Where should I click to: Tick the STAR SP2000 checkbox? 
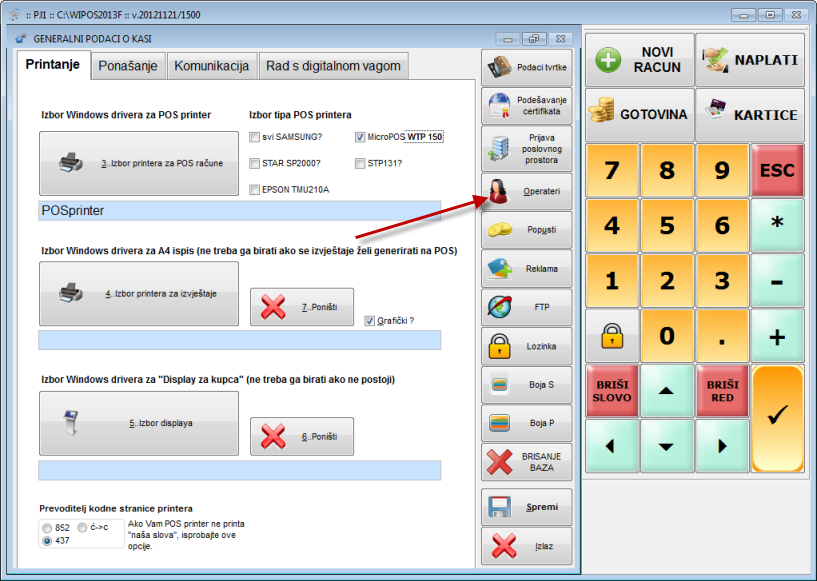click(x=255, y=163)
